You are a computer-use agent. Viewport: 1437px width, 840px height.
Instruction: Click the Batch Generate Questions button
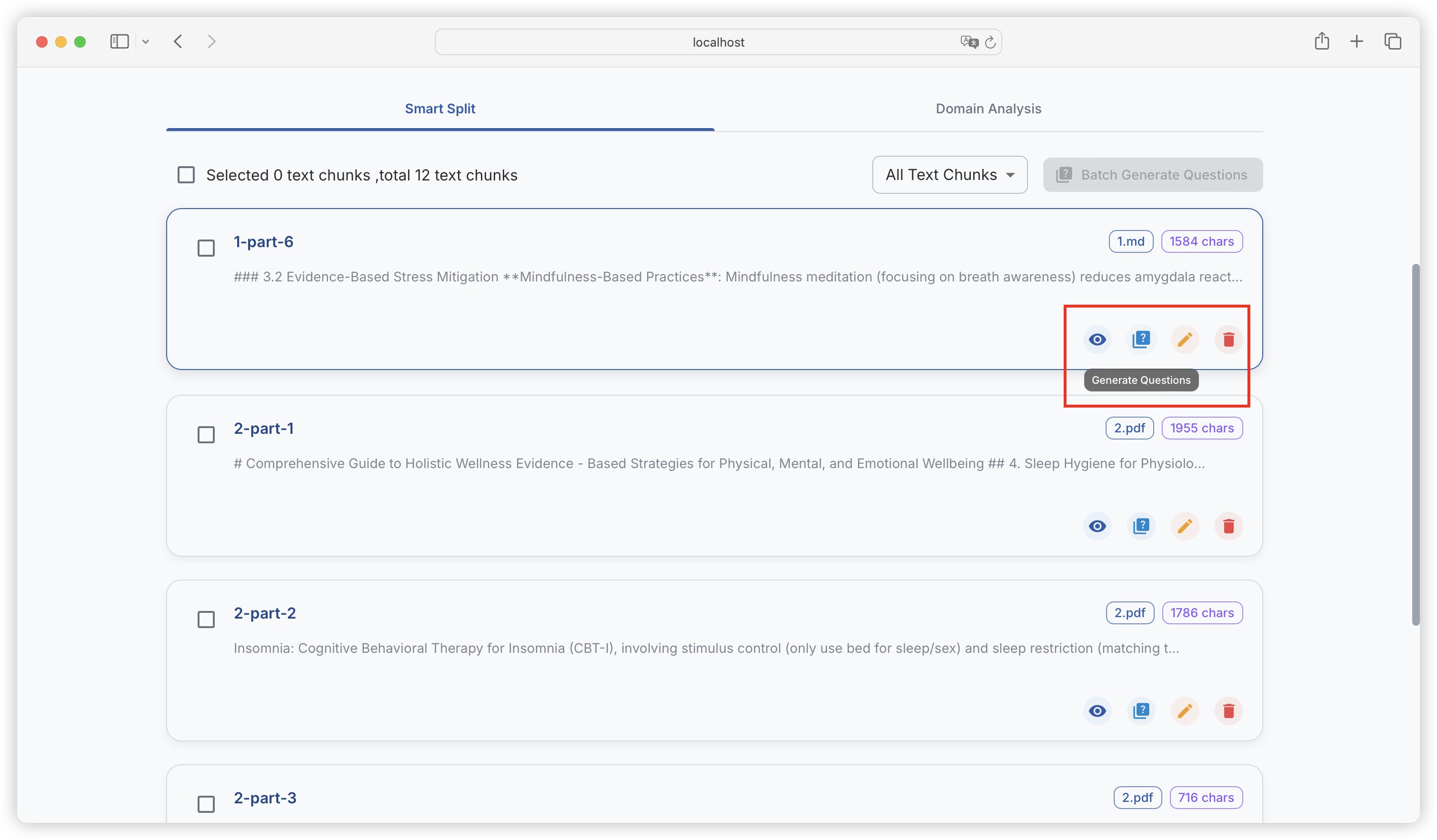1152,174
